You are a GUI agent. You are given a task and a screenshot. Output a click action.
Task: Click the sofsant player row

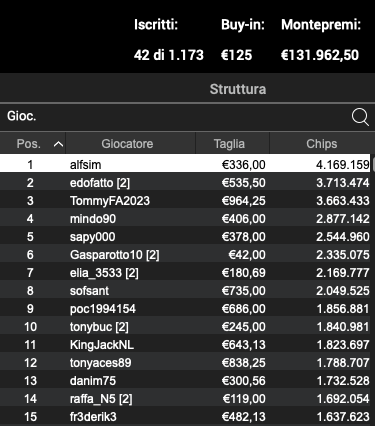[185, 291]
